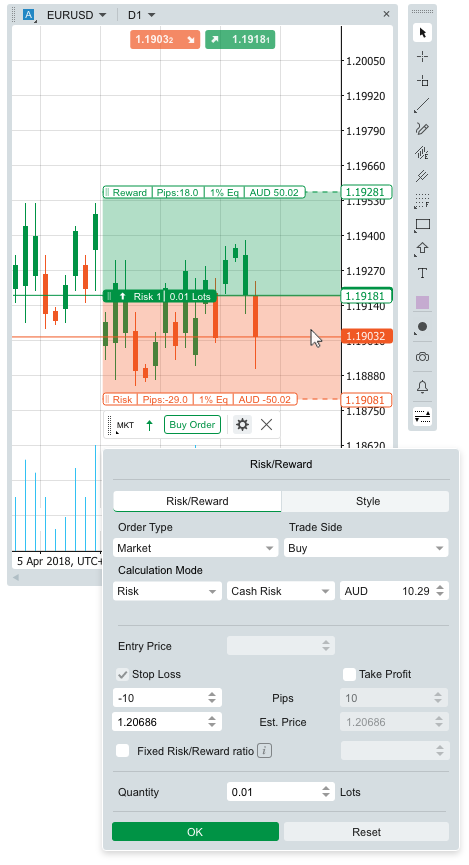This screenshot has width=469, height=865.
Task: Take a chart screenshot with camera icon
Action: [422, 357]
